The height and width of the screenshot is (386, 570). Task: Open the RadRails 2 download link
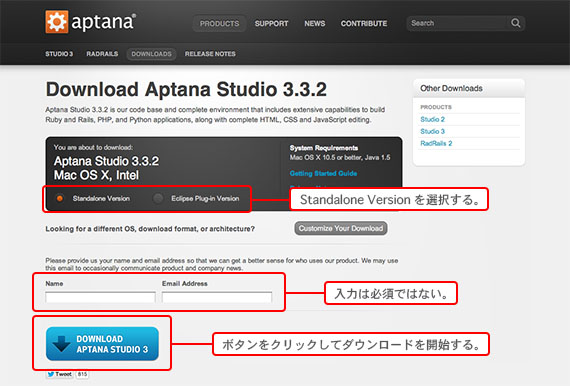(436, 143)
